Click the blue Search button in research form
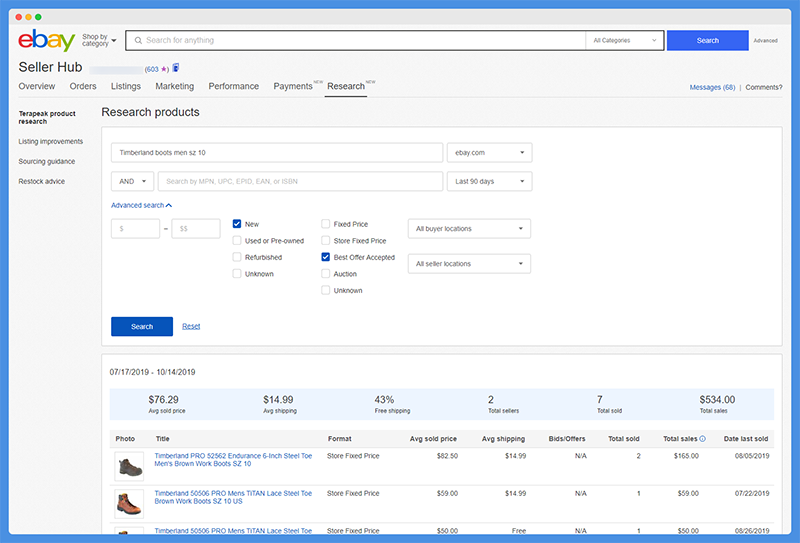The width and height of the screenshot is (800, 543). click(x=142, y=327)
